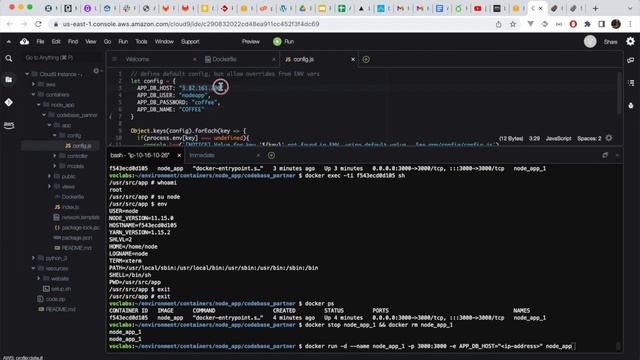Change language mode JavaScript in status bar
The image size is (640, 360).
coord(558,139)
